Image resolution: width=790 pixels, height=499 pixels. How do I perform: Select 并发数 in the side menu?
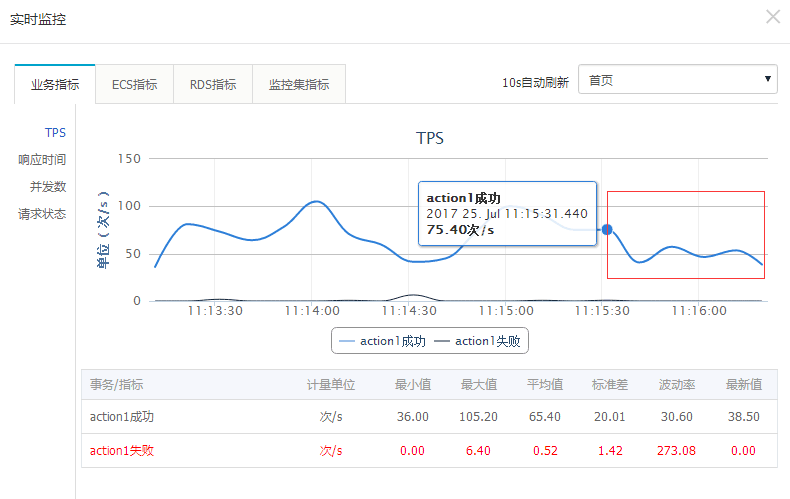48,187
